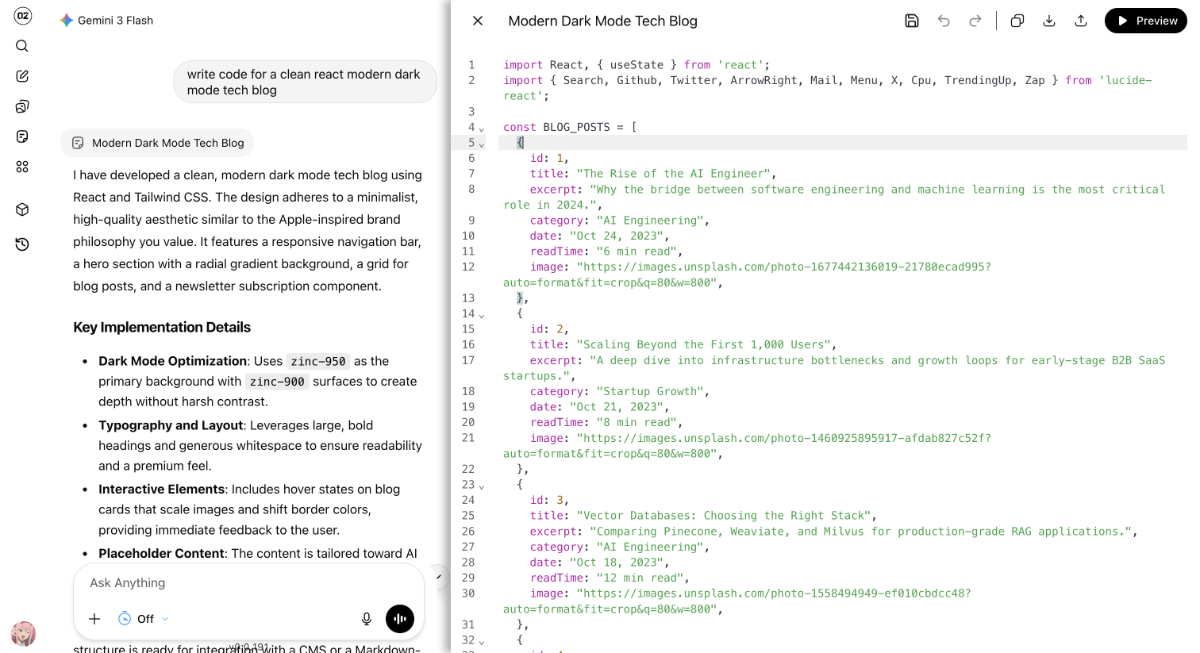
Task: Start voice mode with black waveform button
Action: click(x=400, y=619)
